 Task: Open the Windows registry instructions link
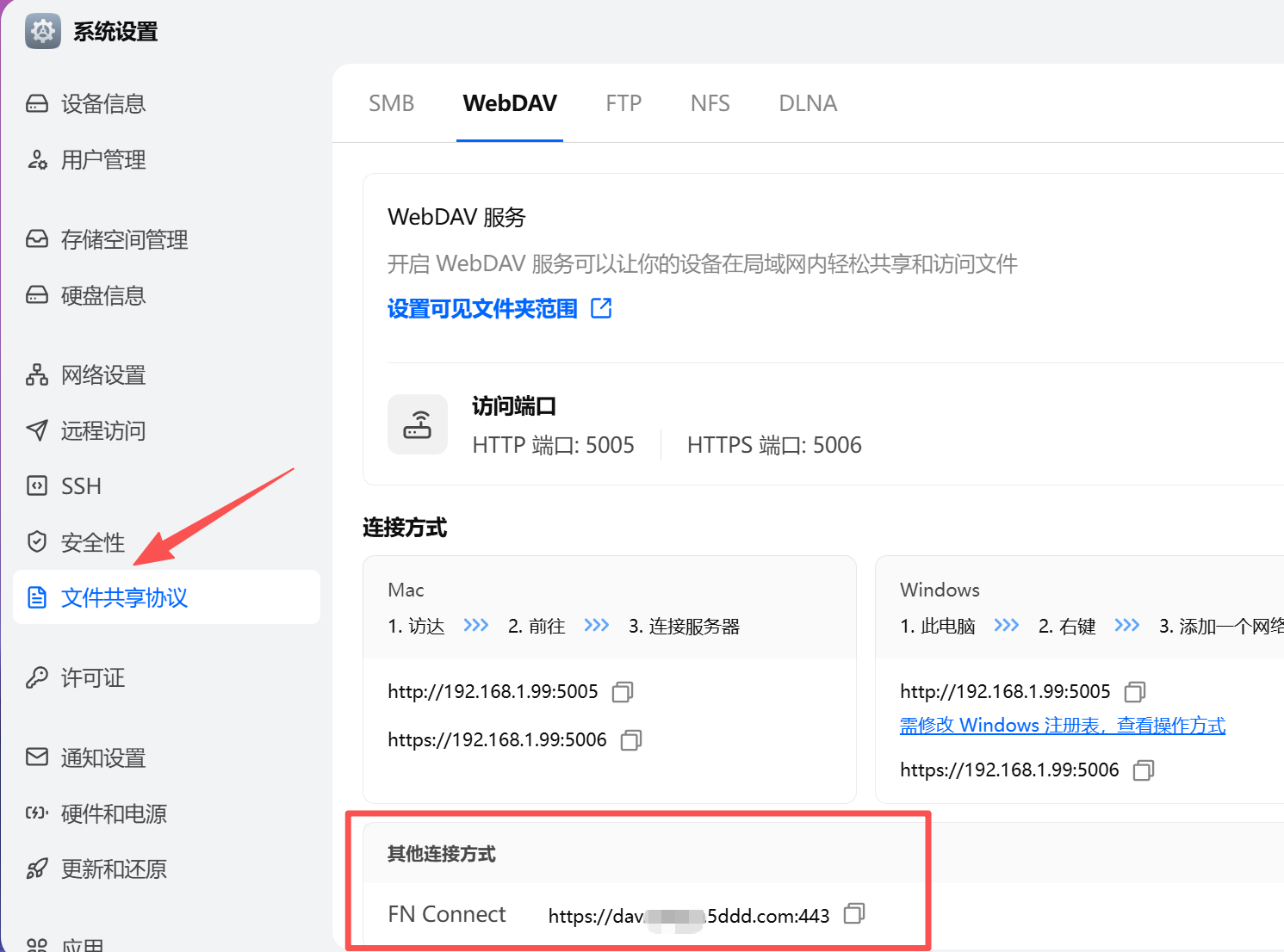coord(1062,726)
